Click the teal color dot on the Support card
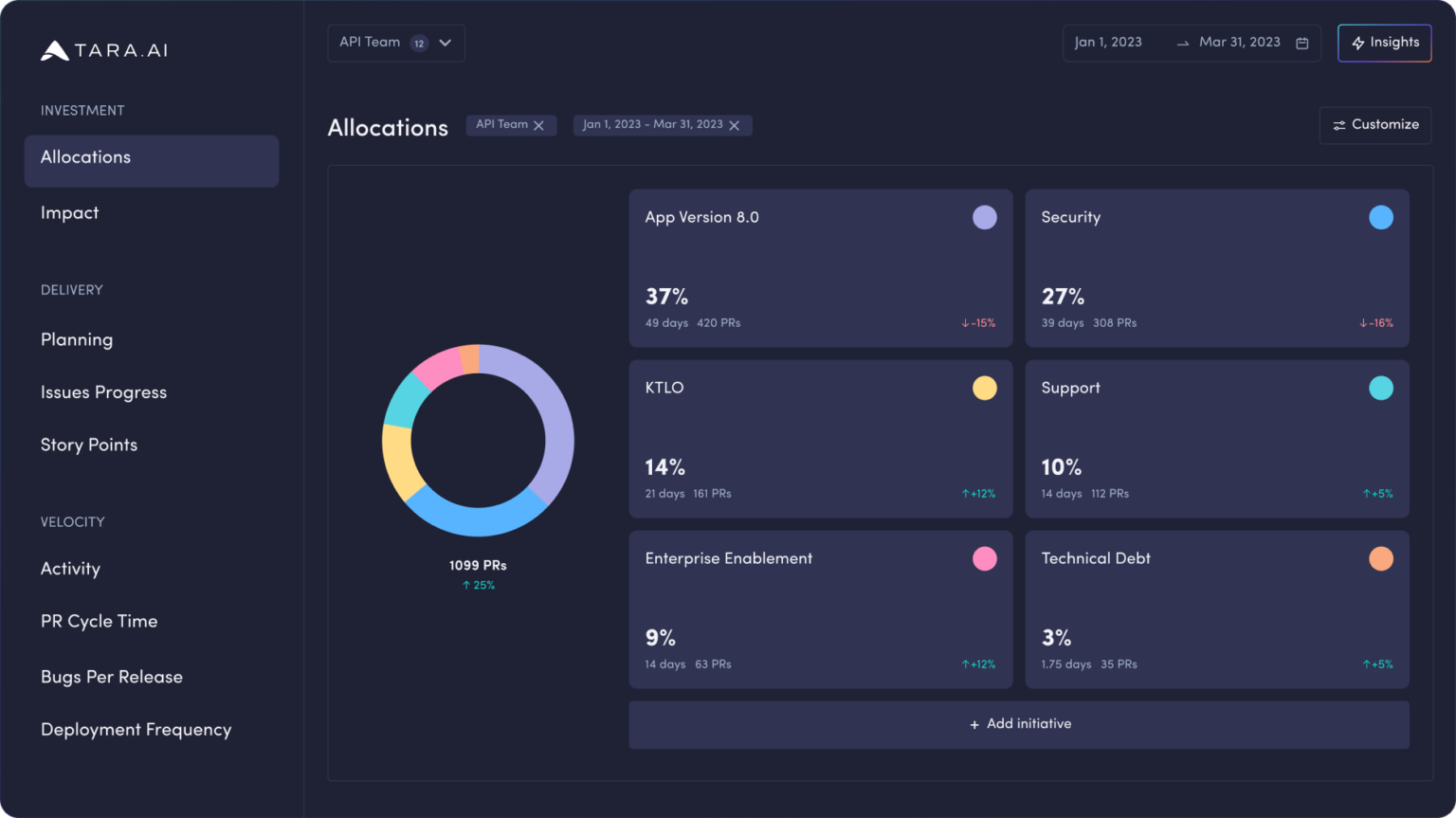This screenshot has height=818, width=1456. [1381, 388]
